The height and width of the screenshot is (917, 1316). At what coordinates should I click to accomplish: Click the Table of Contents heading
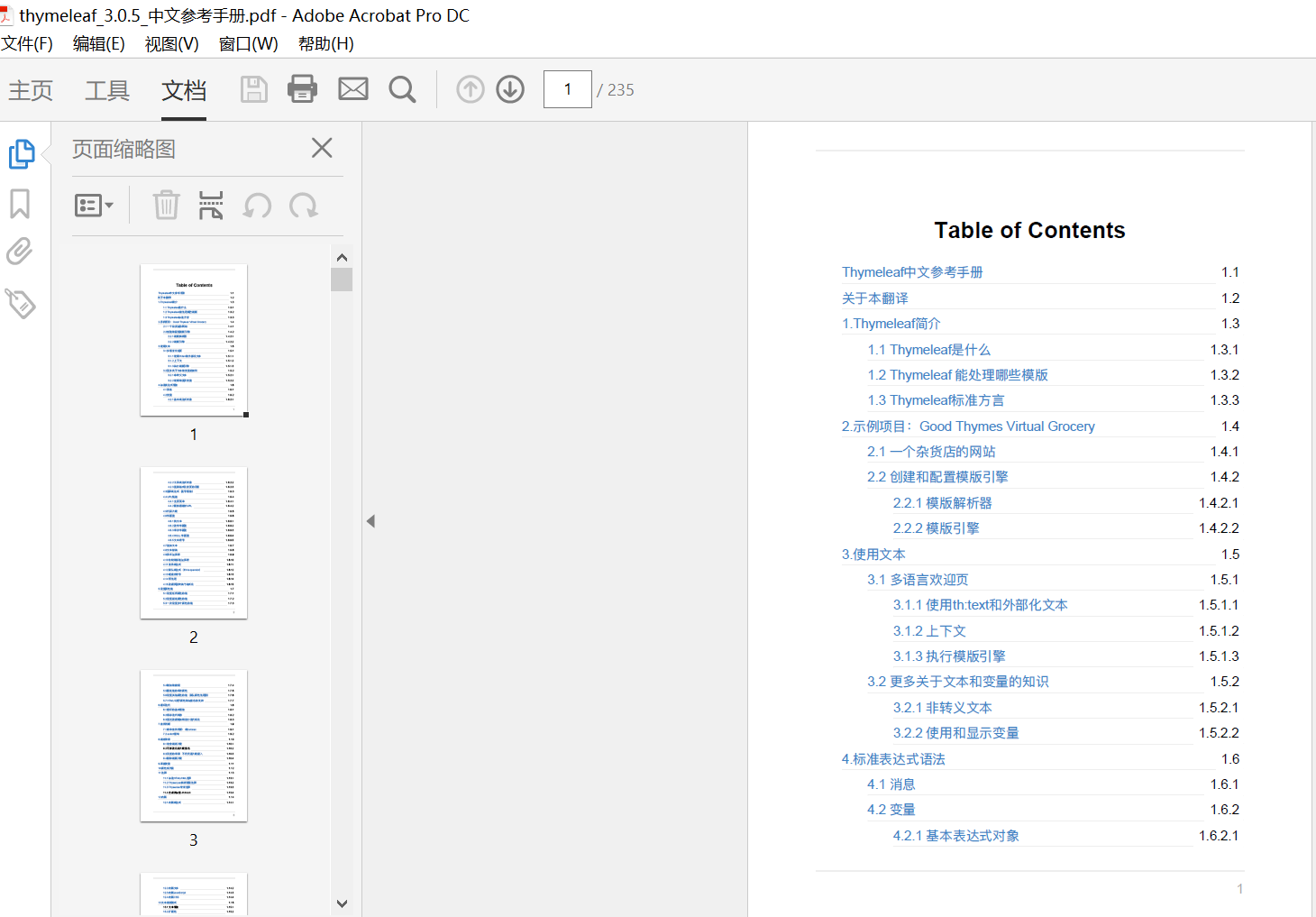(1029, 231)
